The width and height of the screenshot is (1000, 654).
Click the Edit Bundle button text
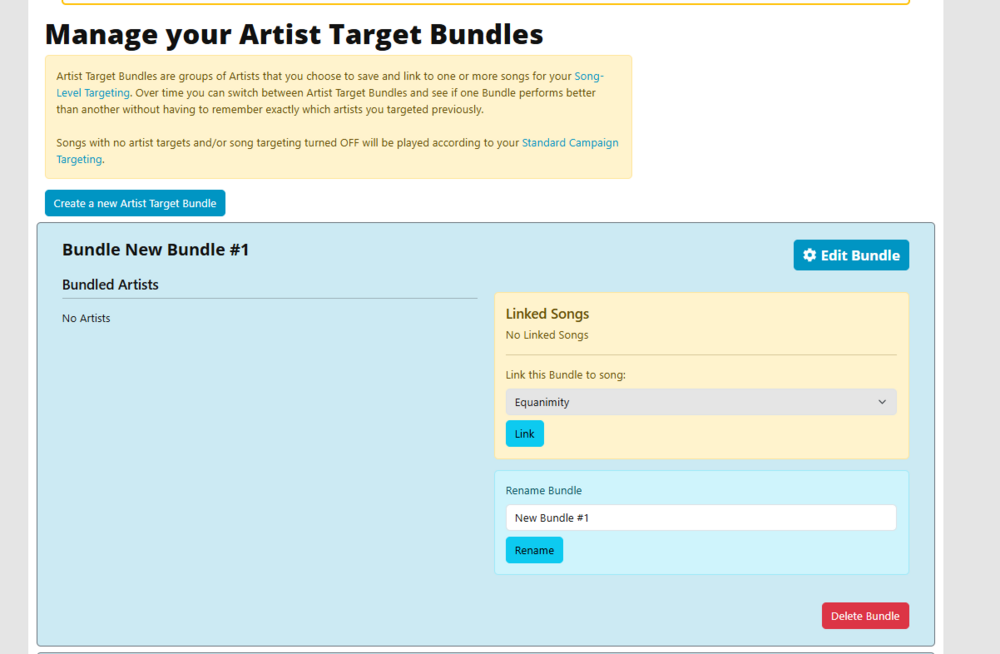[x=860, y=255]
